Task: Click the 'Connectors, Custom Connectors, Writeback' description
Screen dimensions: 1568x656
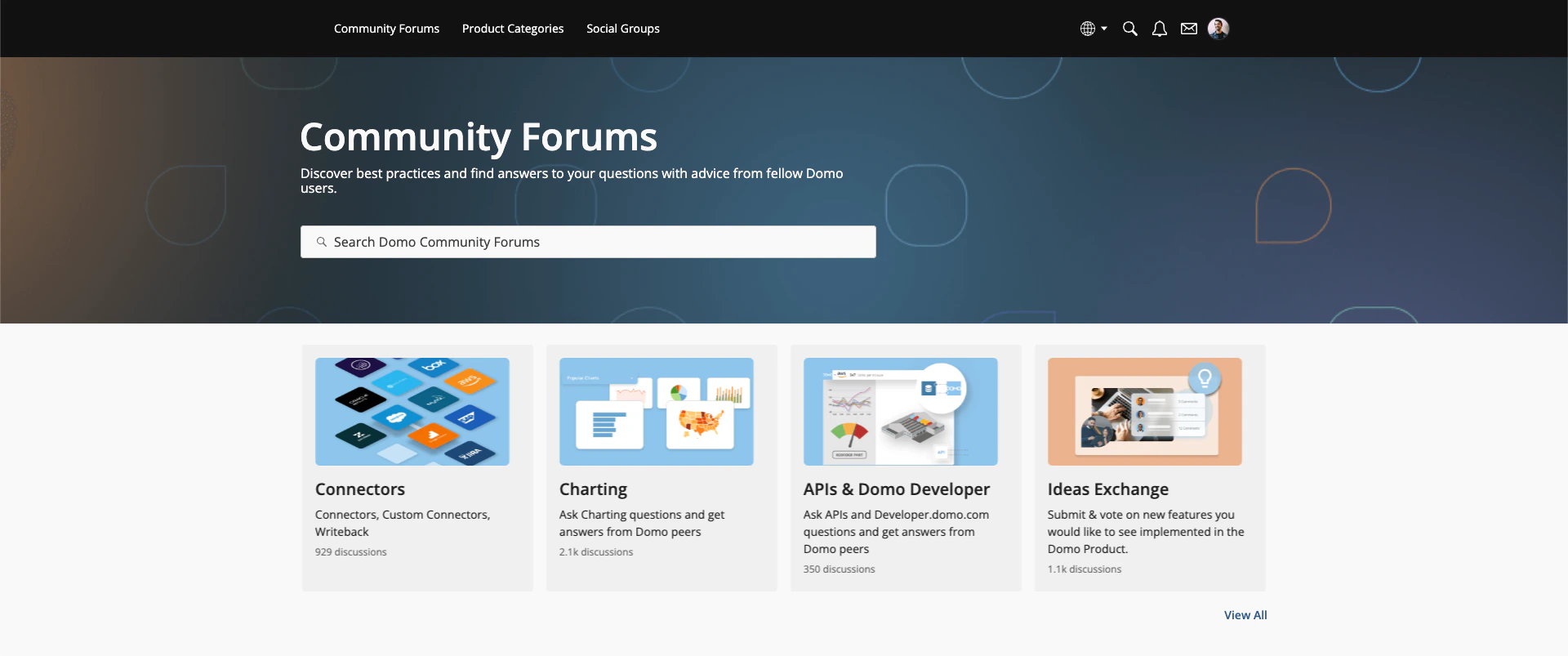Action: coord(403,523)
